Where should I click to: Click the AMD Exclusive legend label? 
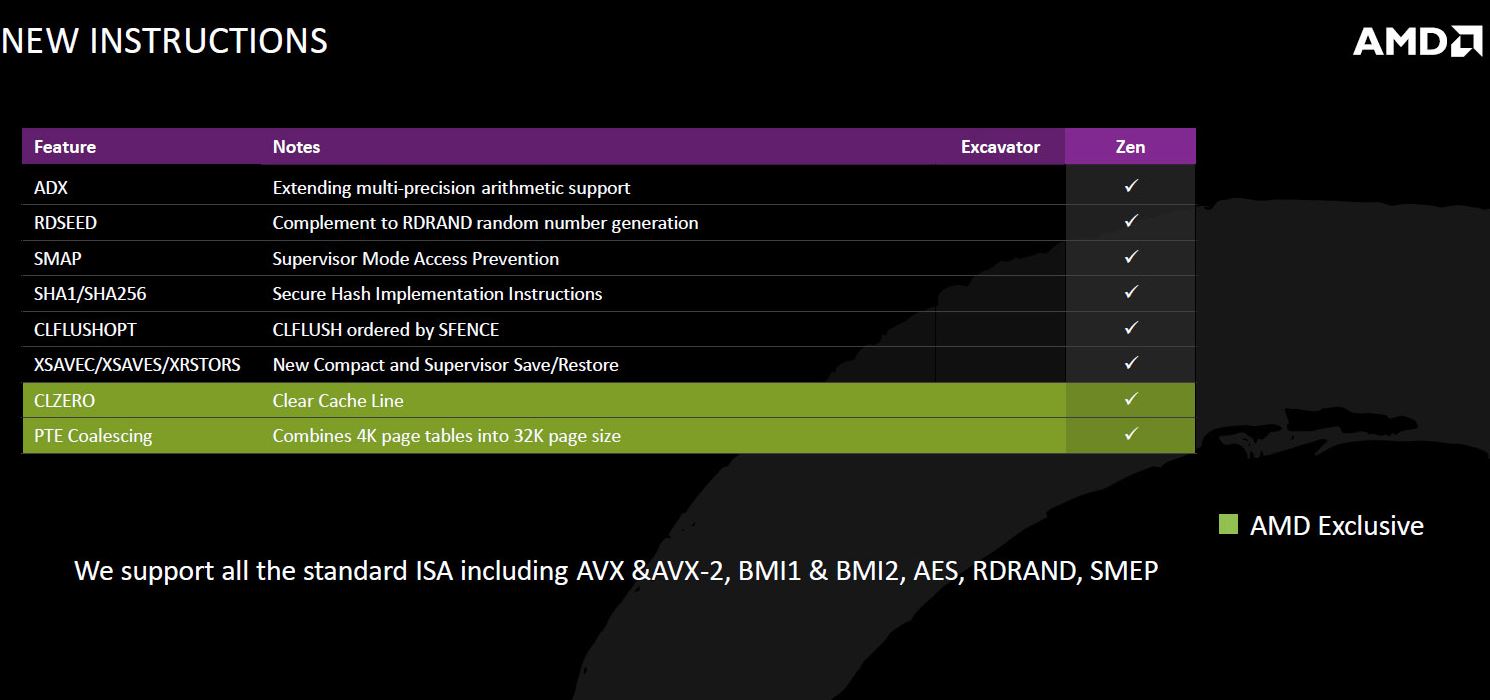(x=1336, y=525)
